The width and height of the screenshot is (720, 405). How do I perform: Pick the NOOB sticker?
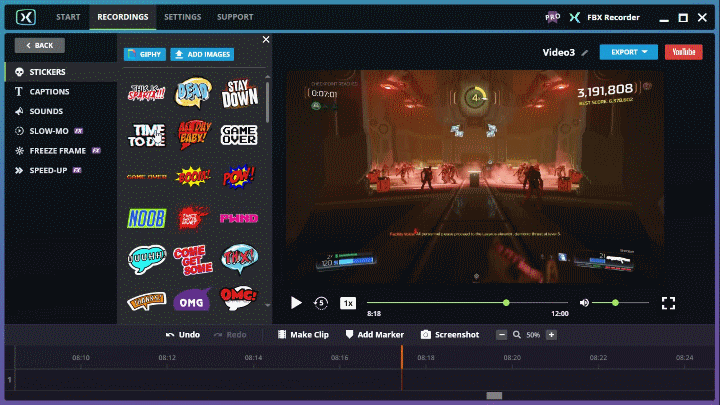tap(146, 218)
